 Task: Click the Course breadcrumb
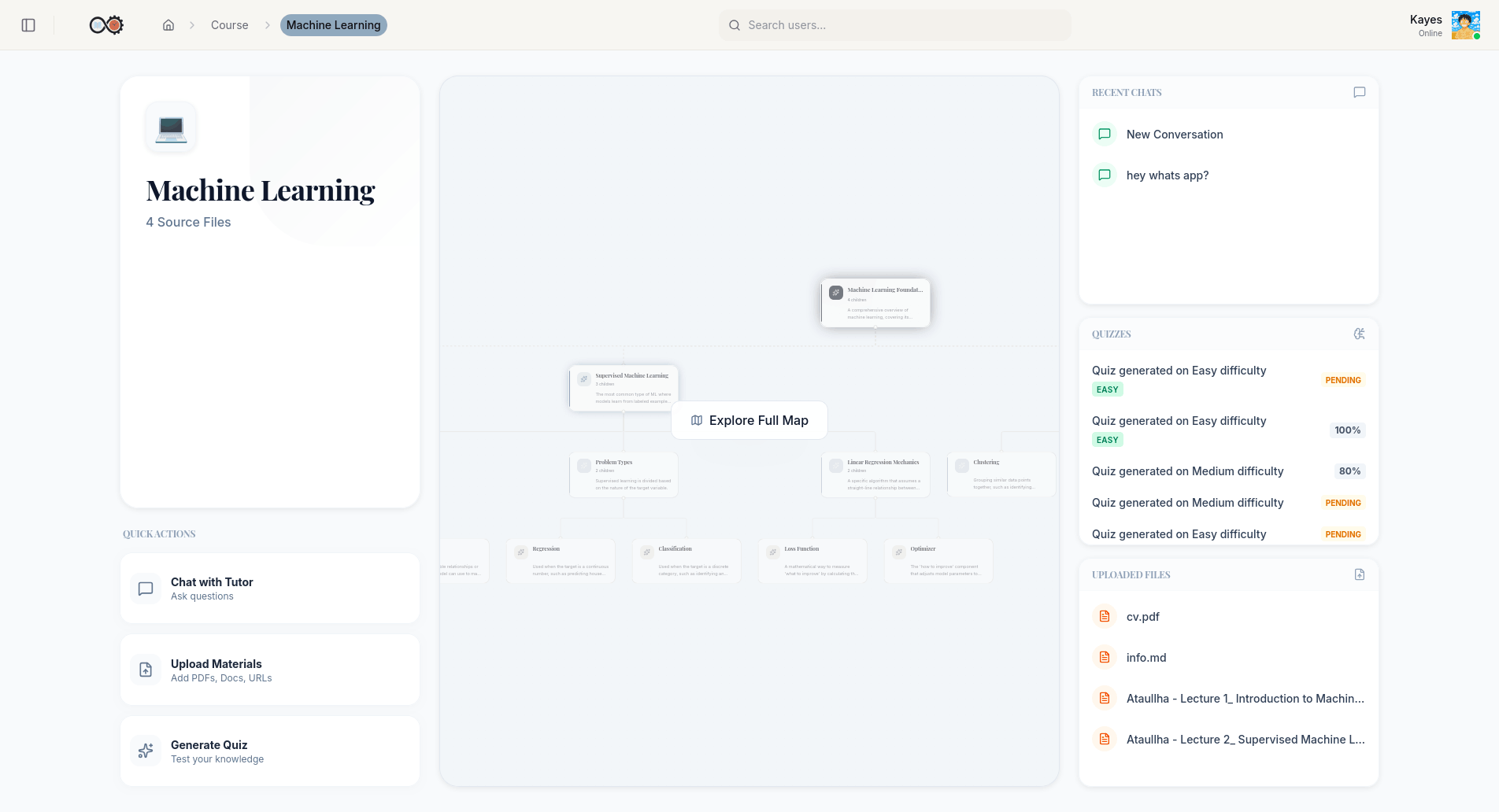(x=230, y=25)
